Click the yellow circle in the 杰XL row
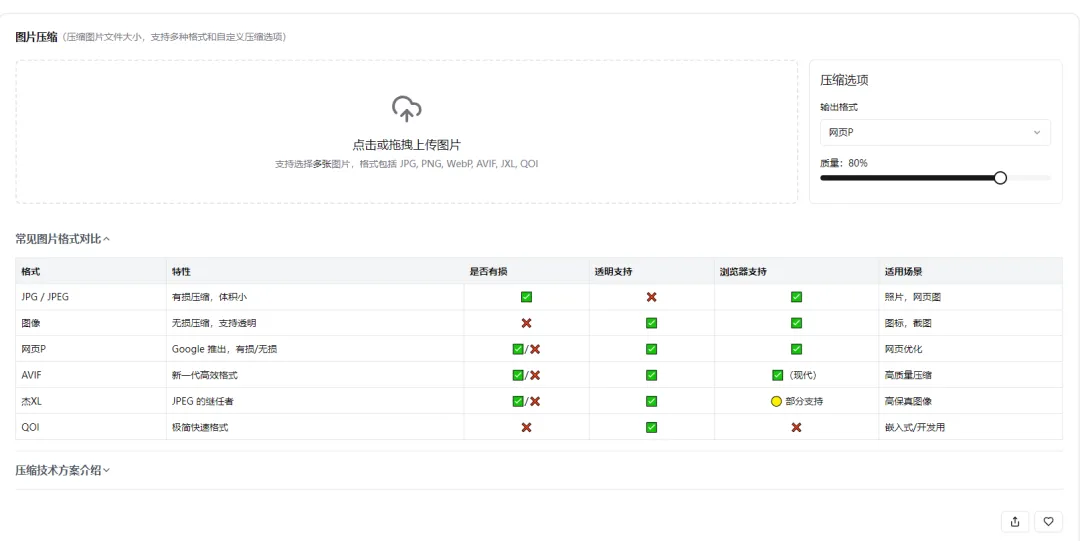Viewport: 1080px width, 541px height. pyautogui.click(x=776, y=401)
